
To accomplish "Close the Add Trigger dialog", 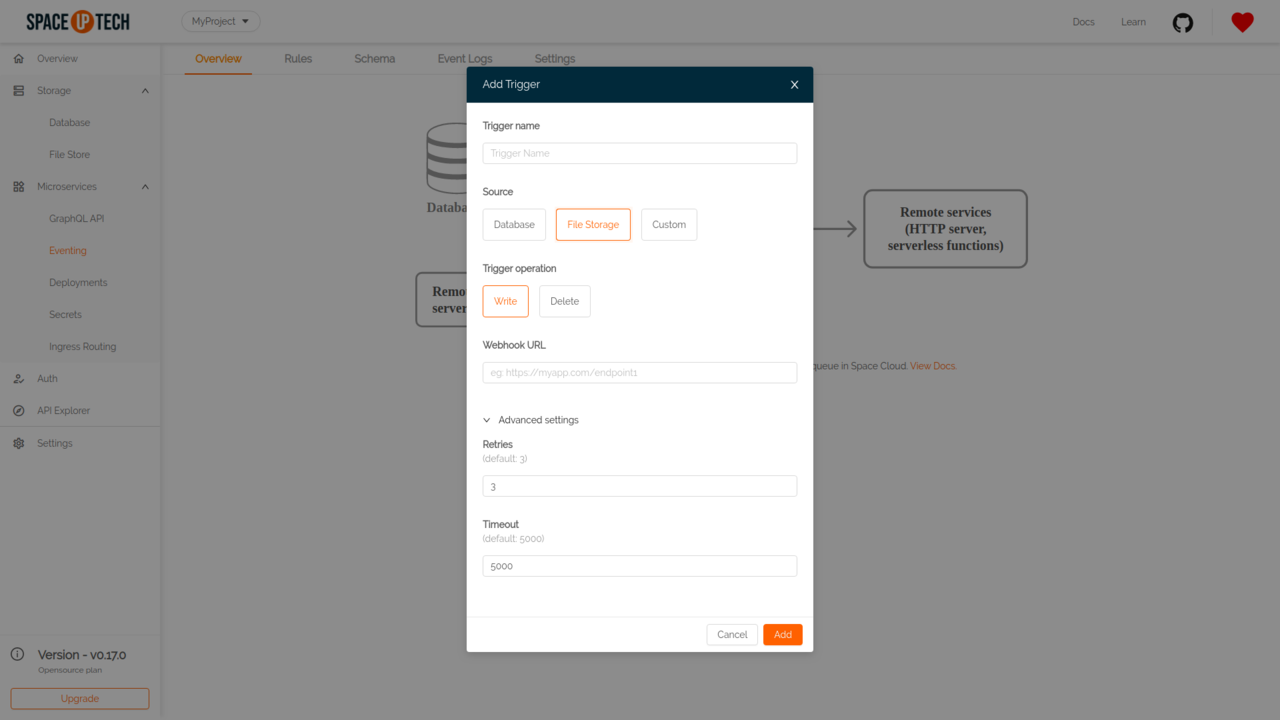I will coord(794,85).
